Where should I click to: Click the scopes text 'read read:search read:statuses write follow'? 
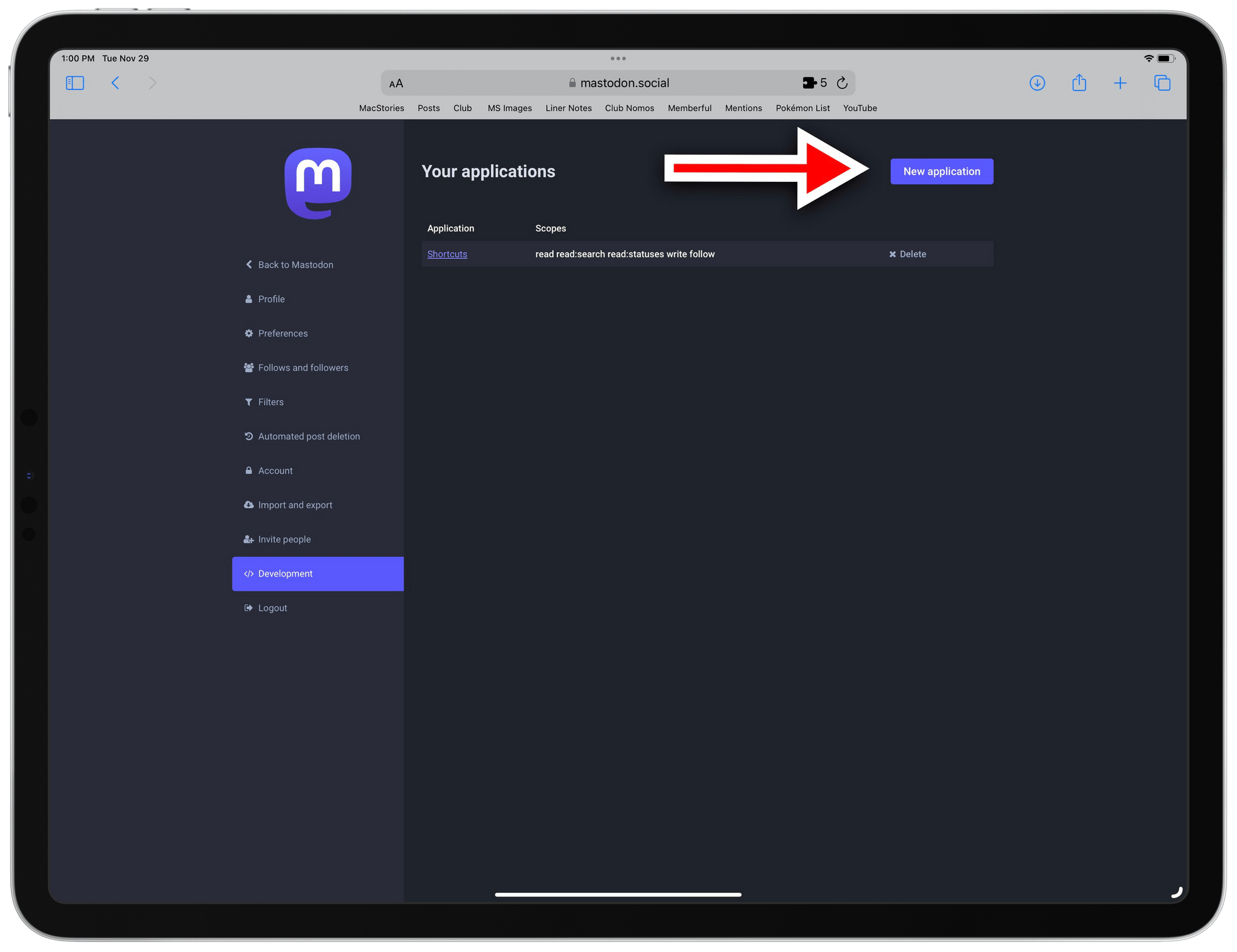[x=625, y=254]
